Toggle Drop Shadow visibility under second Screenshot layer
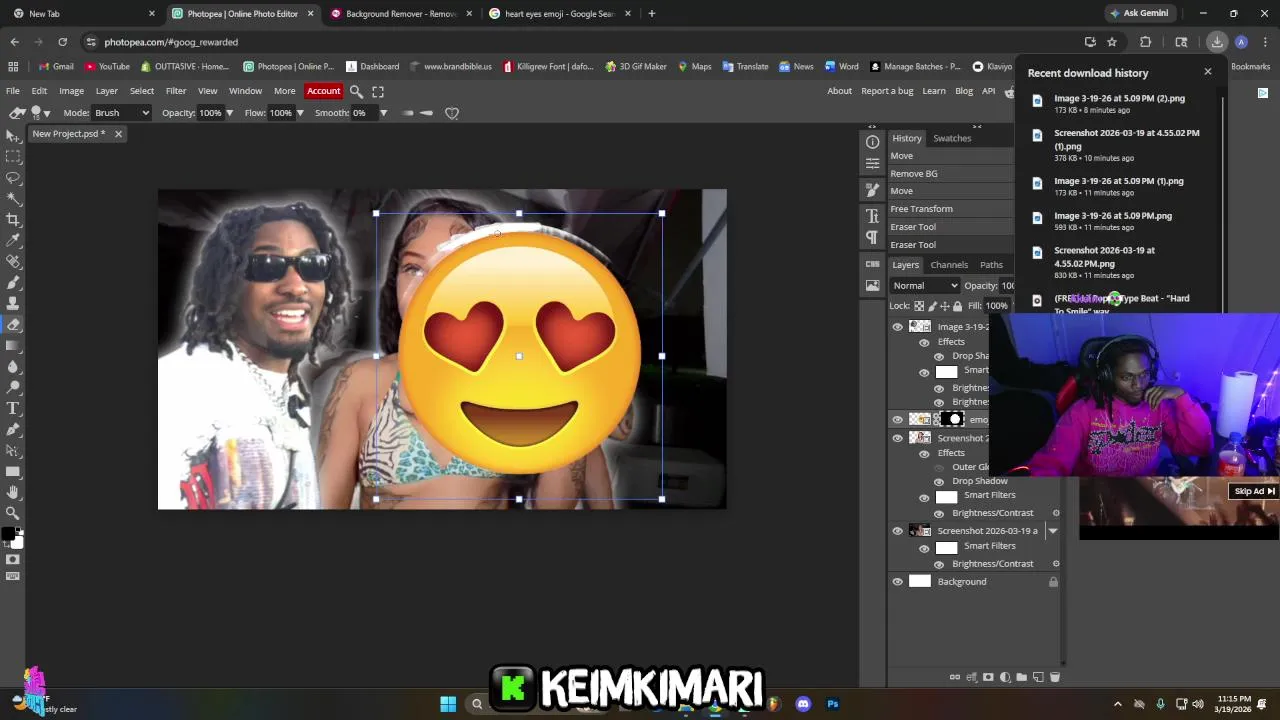 coord(939,481)
